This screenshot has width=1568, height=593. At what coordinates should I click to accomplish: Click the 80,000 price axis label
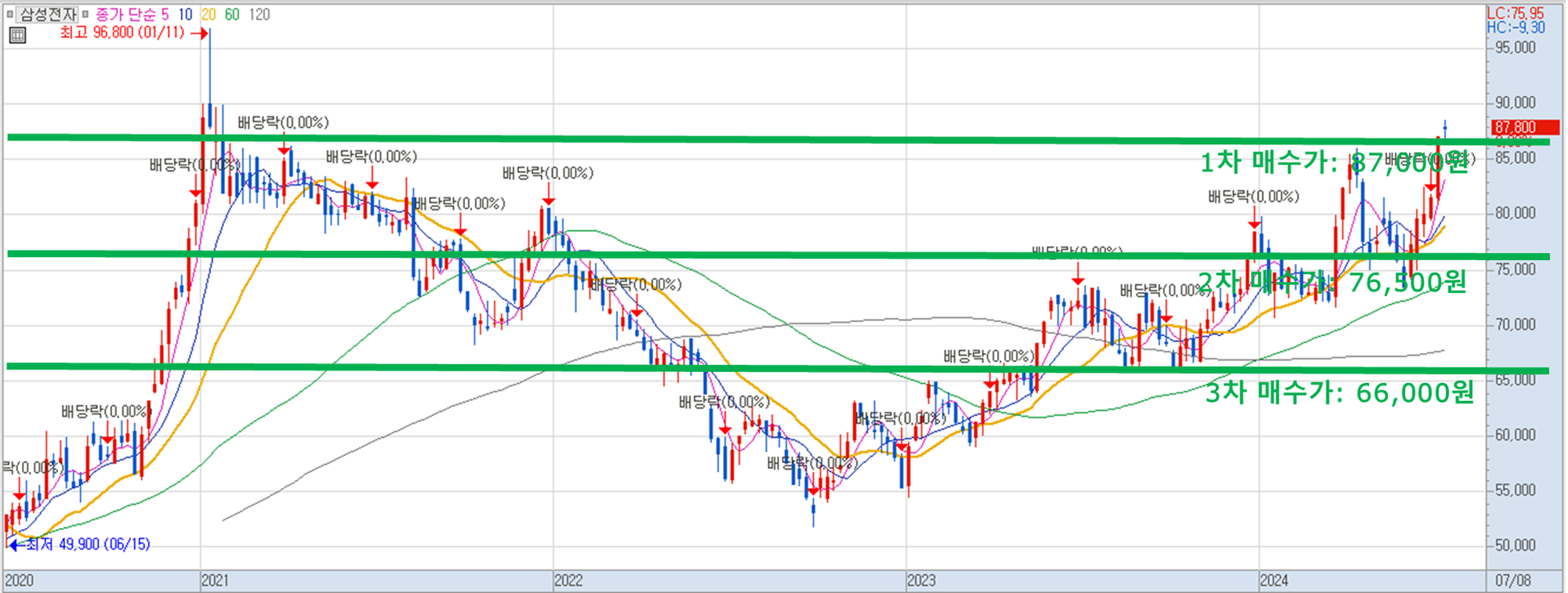pos(1515,213)
